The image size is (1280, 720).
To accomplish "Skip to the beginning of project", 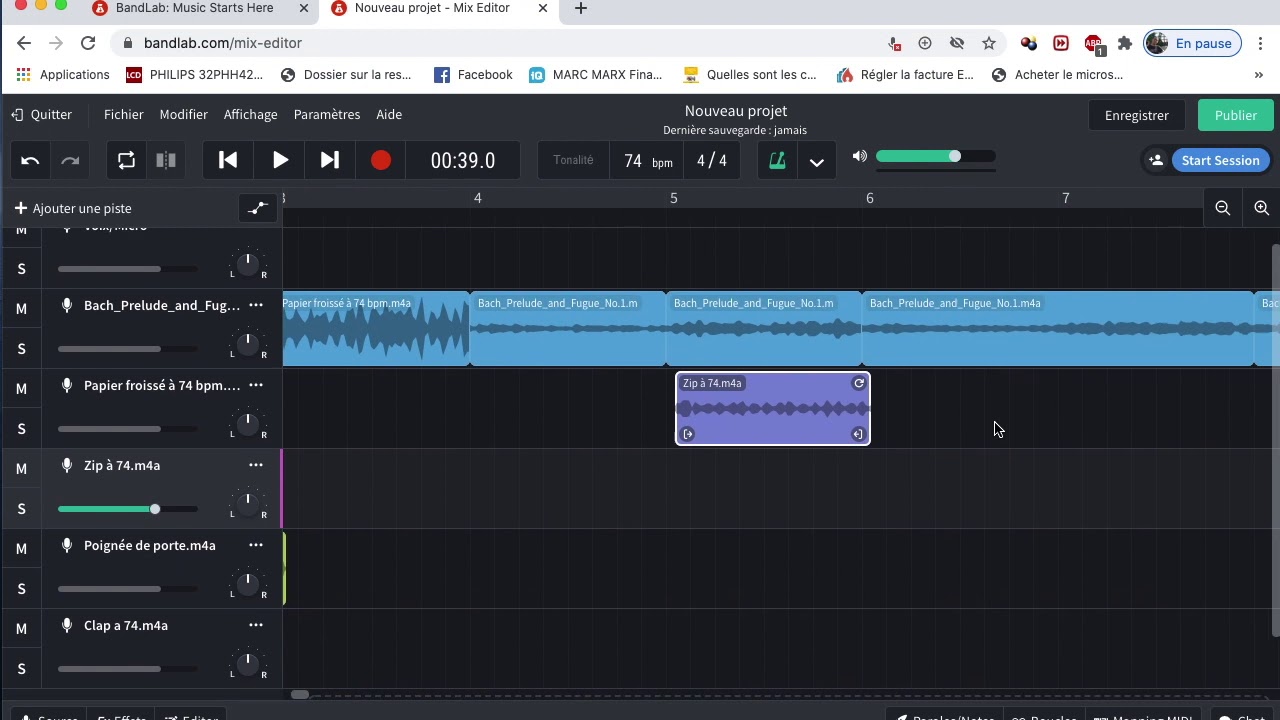I will (x=228, y=160).
